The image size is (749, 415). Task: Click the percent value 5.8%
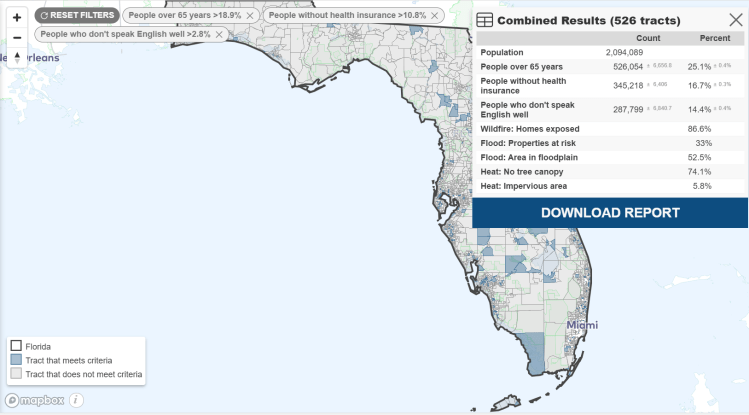[x=702, y=186]
